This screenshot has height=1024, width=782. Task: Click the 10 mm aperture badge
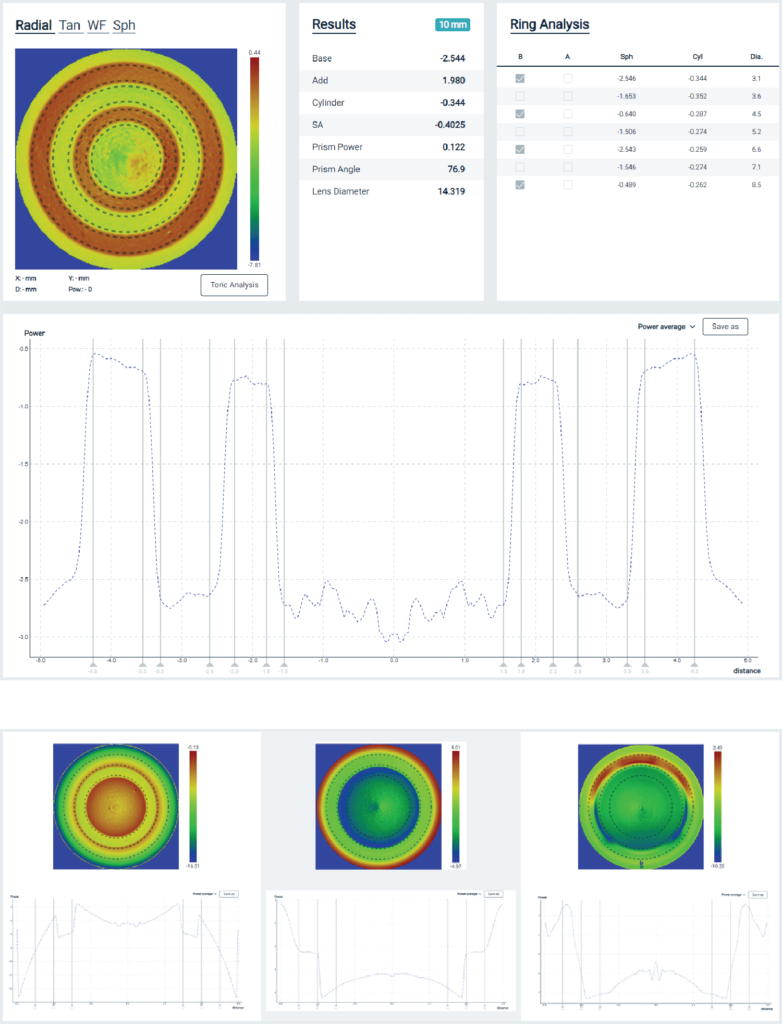pos(452,25)
